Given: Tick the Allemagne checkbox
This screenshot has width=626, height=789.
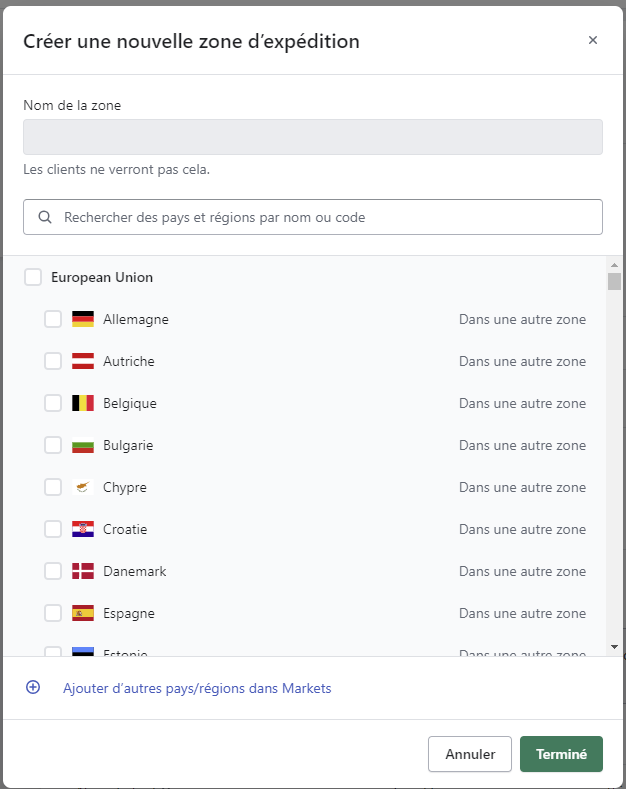Looking at the screenshot, I should click(53, 320).
